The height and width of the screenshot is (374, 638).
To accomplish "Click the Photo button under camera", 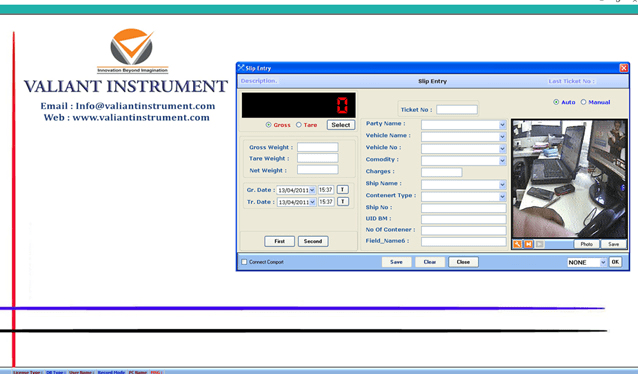I will pyautogui.click(x=586, y=244).
